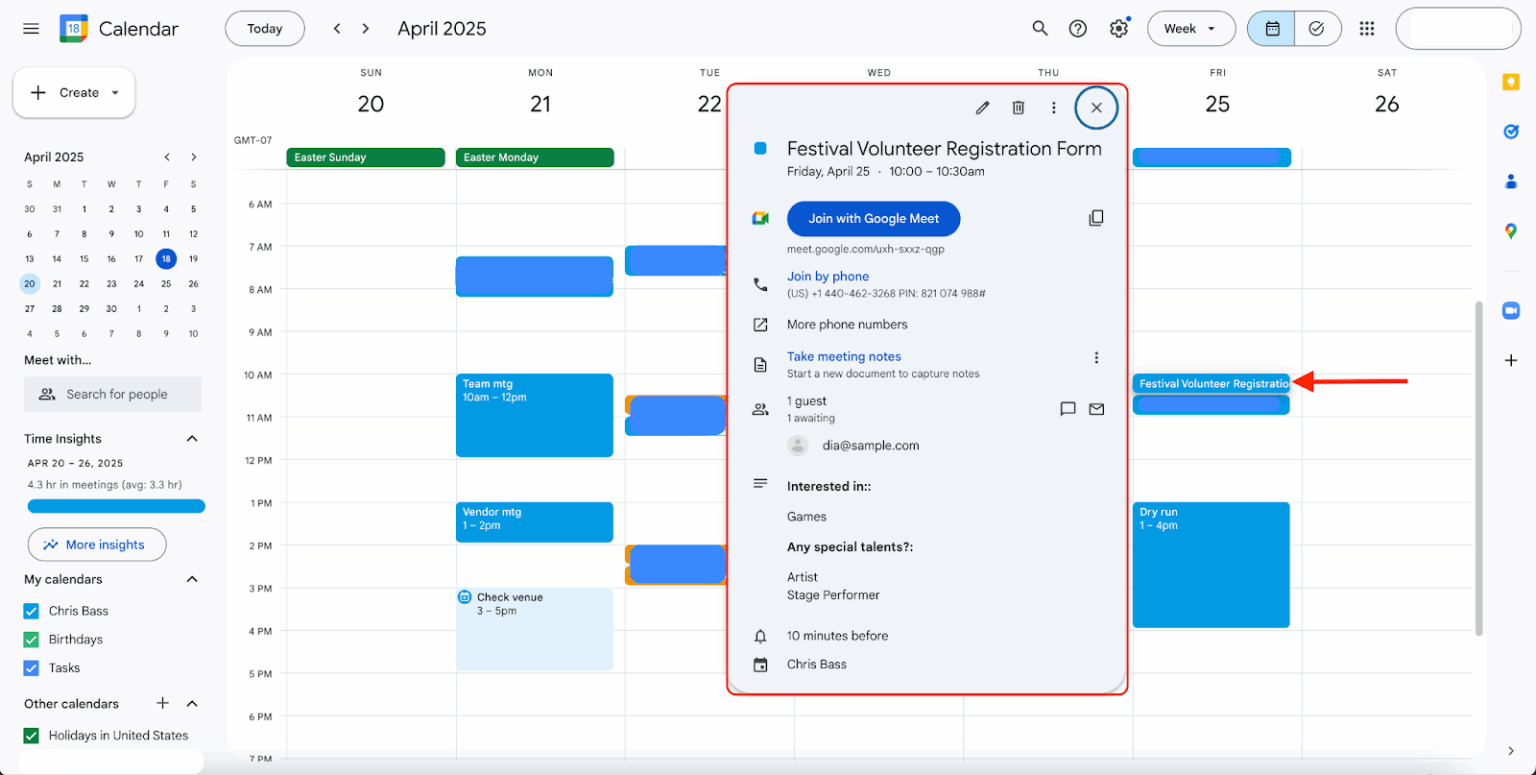Open the Week view dropdown
Viewport: 1536px width, 775px height.
pos(1190,29)
